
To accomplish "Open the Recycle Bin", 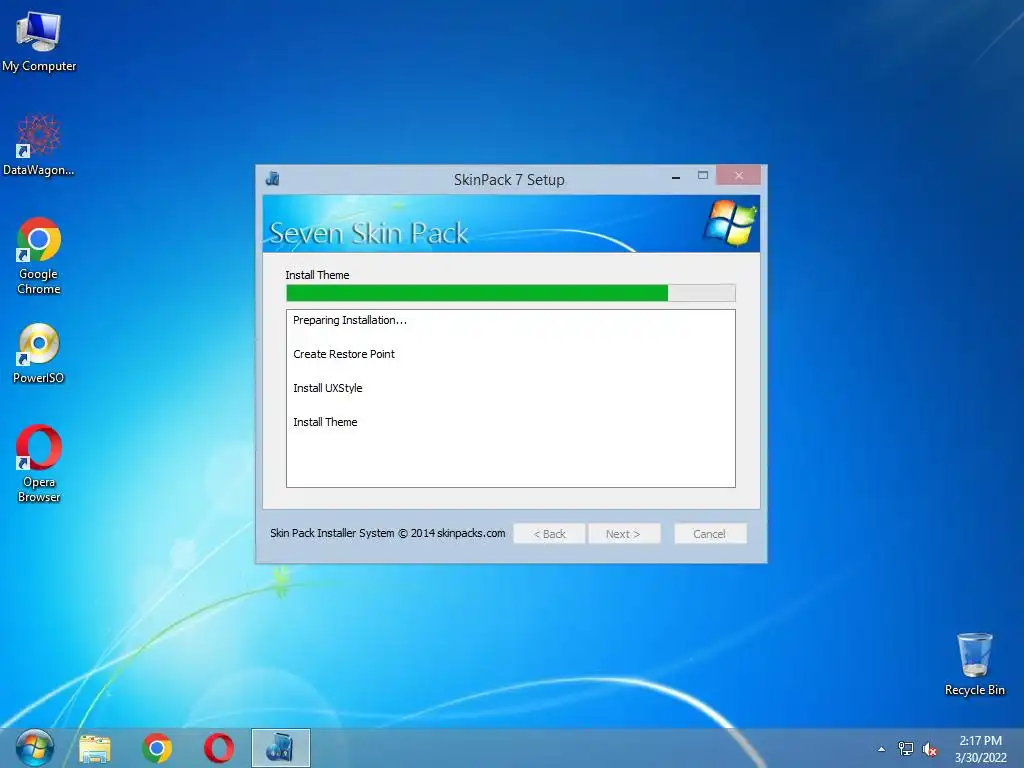I will coord(974,664).
